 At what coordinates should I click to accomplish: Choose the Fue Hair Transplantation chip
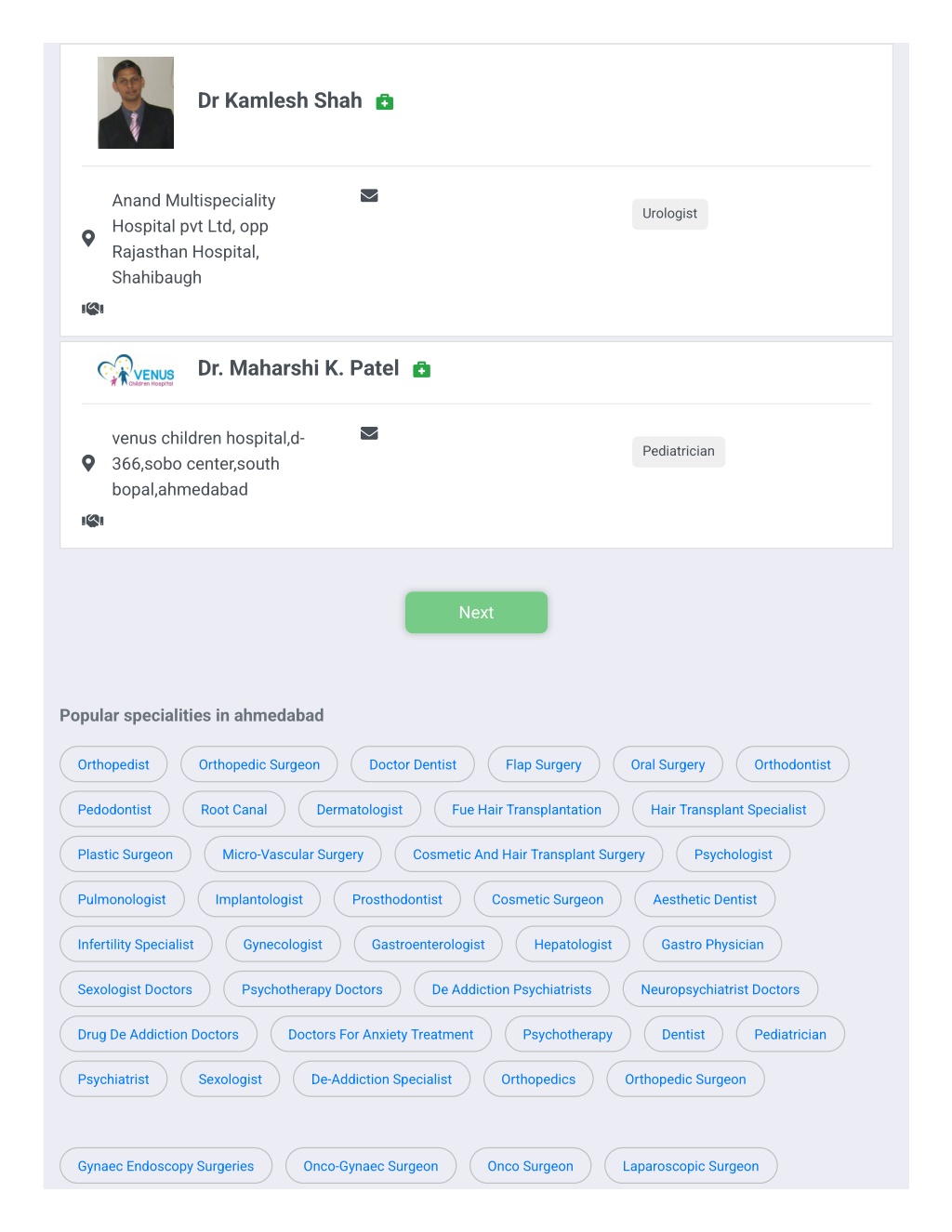coord(526,810)
